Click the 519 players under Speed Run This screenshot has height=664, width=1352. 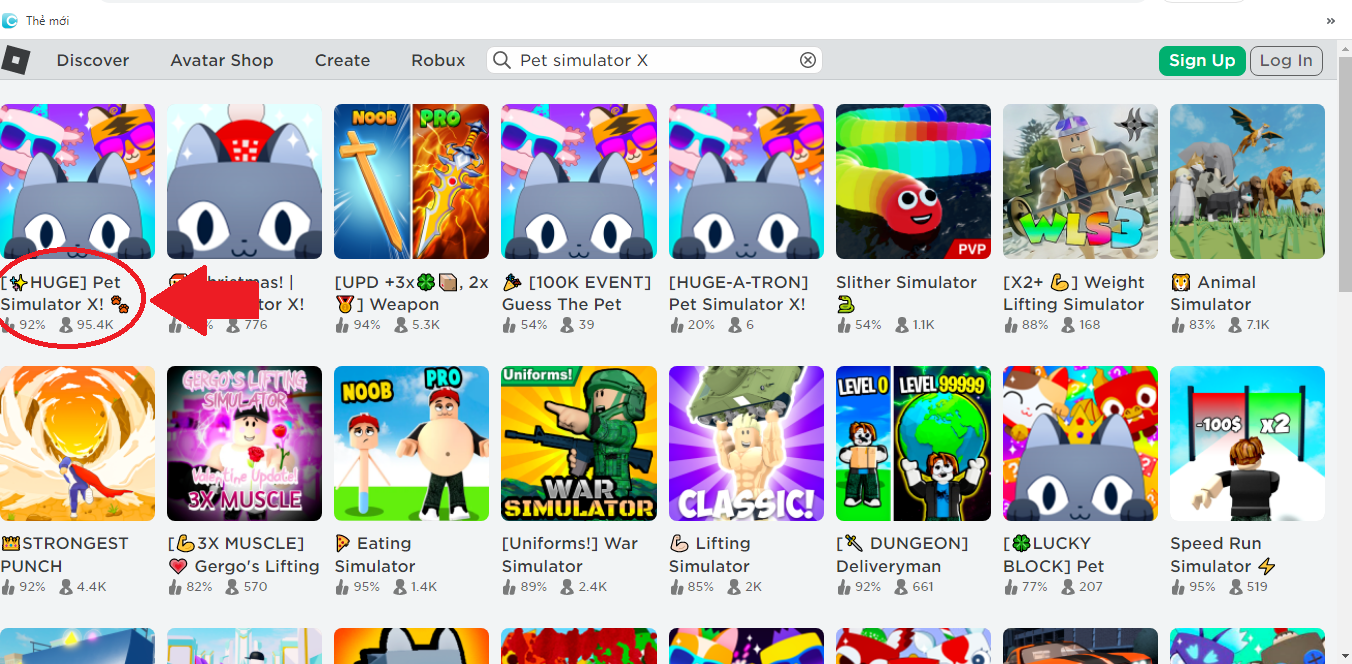click(1249, 587)
